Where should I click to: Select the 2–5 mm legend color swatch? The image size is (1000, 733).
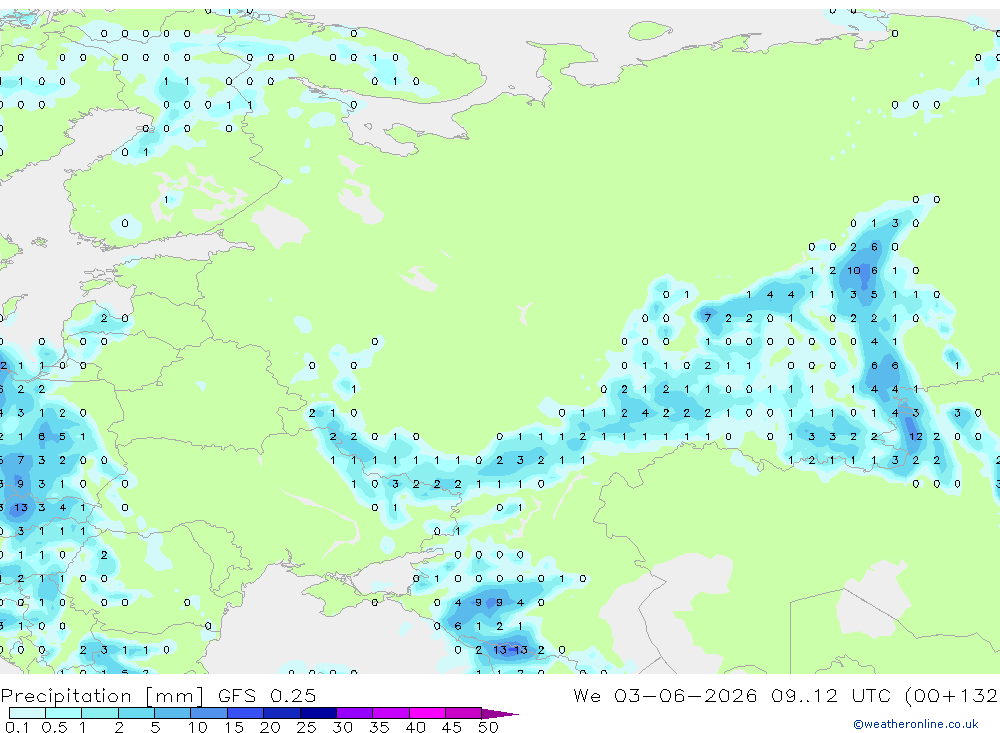(136, 713)
